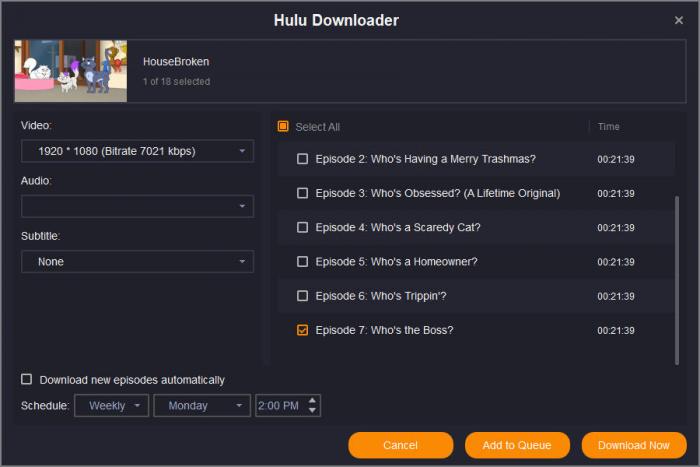This screenshot has width=700, height=467.
Task: Click Episode 7 duration 00:21:39
Action: [616, 331]
